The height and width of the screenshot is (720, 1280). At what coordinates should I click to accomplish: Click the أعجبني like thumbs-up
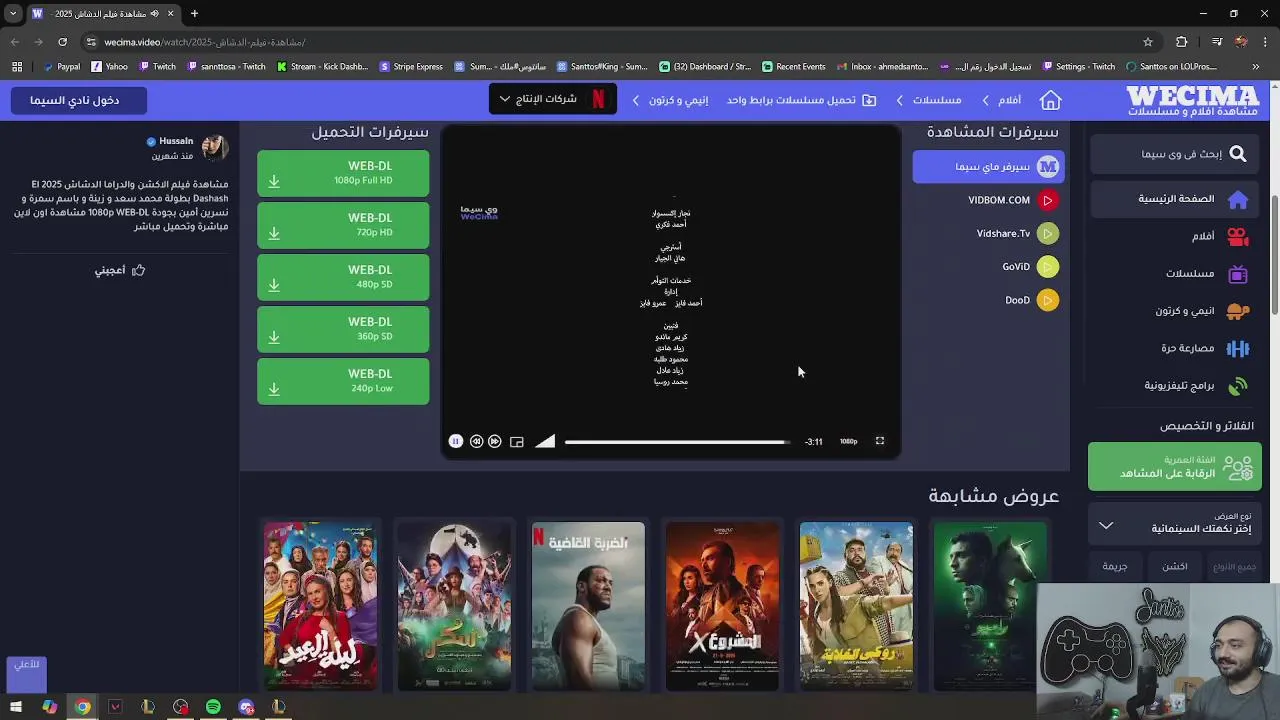(120, 270)
